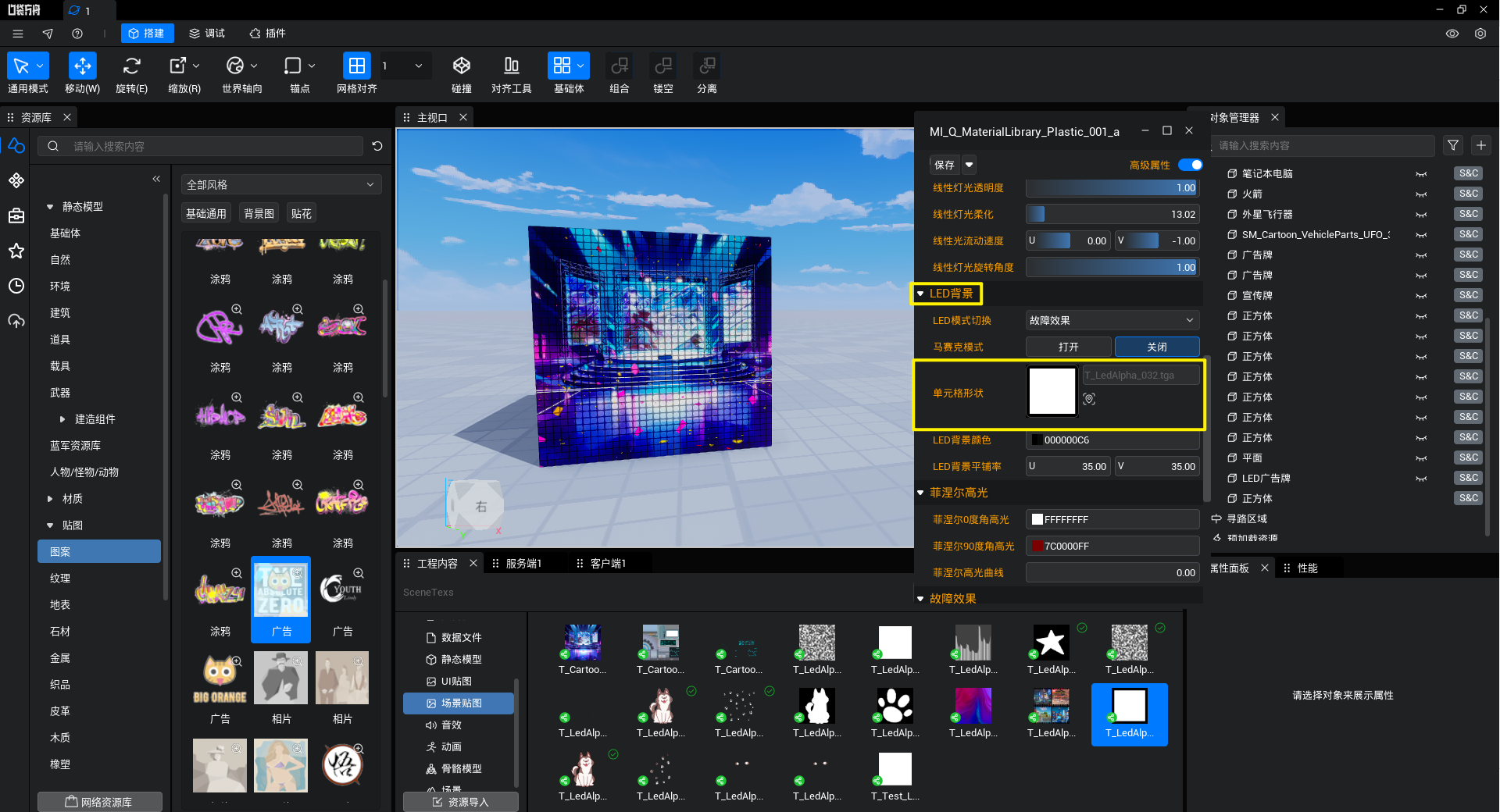This screenshot has height=812, width=1500.
Task: Click the filter icon in object manager
Action: coord(1453,145)
